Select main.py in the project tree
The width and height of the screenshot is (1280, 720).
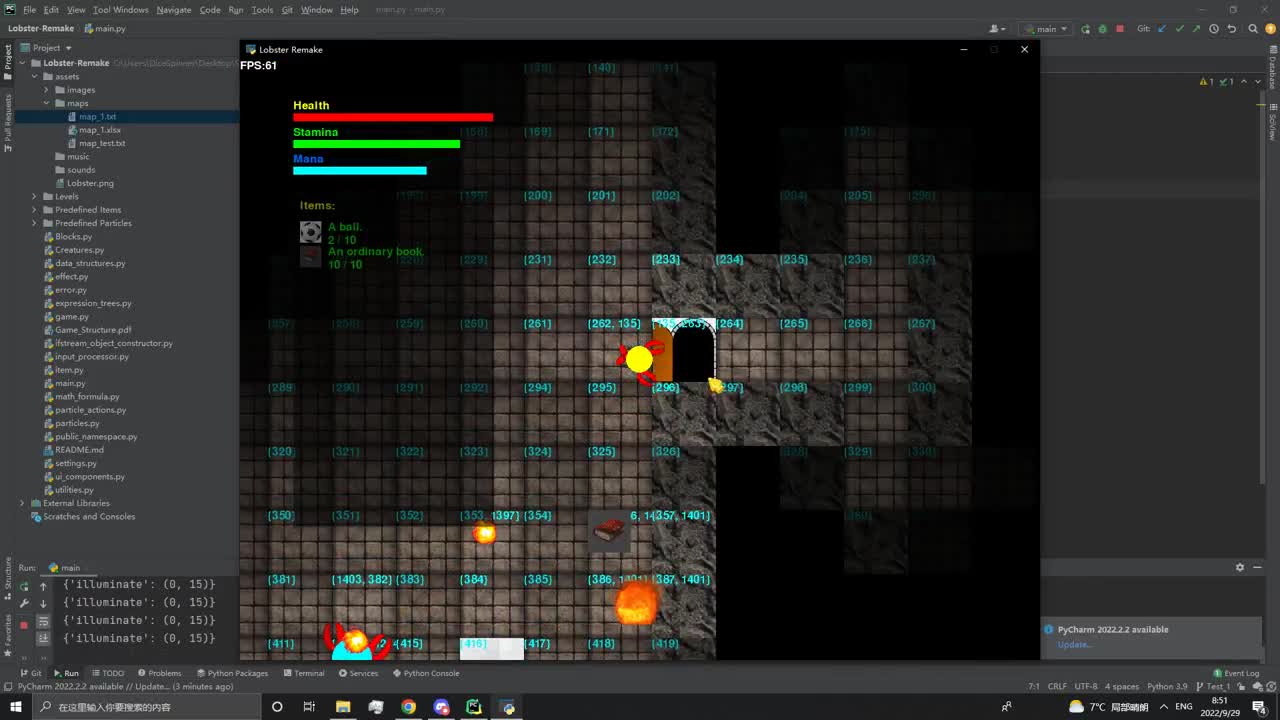(70, 383)
